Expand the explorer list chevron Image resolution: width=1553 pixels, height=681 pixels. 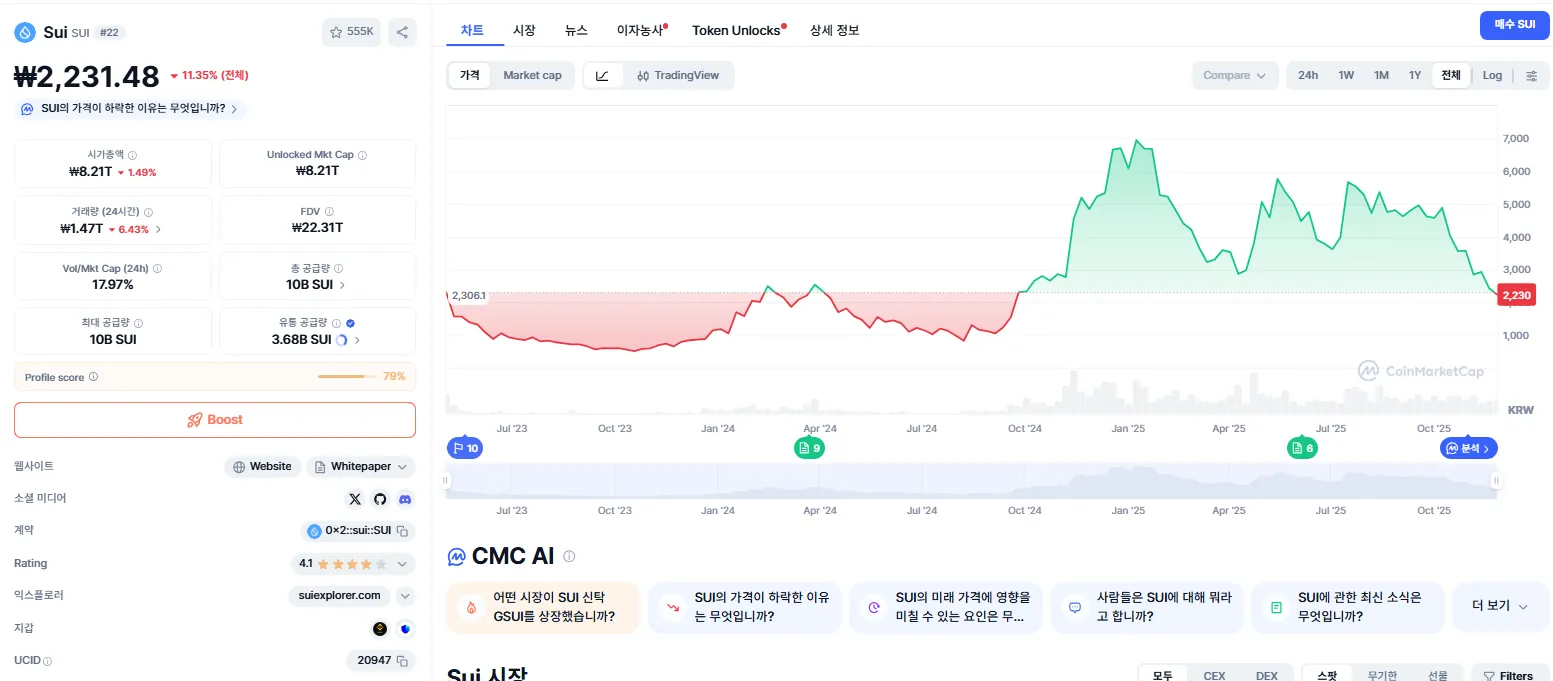pos(405,596)
